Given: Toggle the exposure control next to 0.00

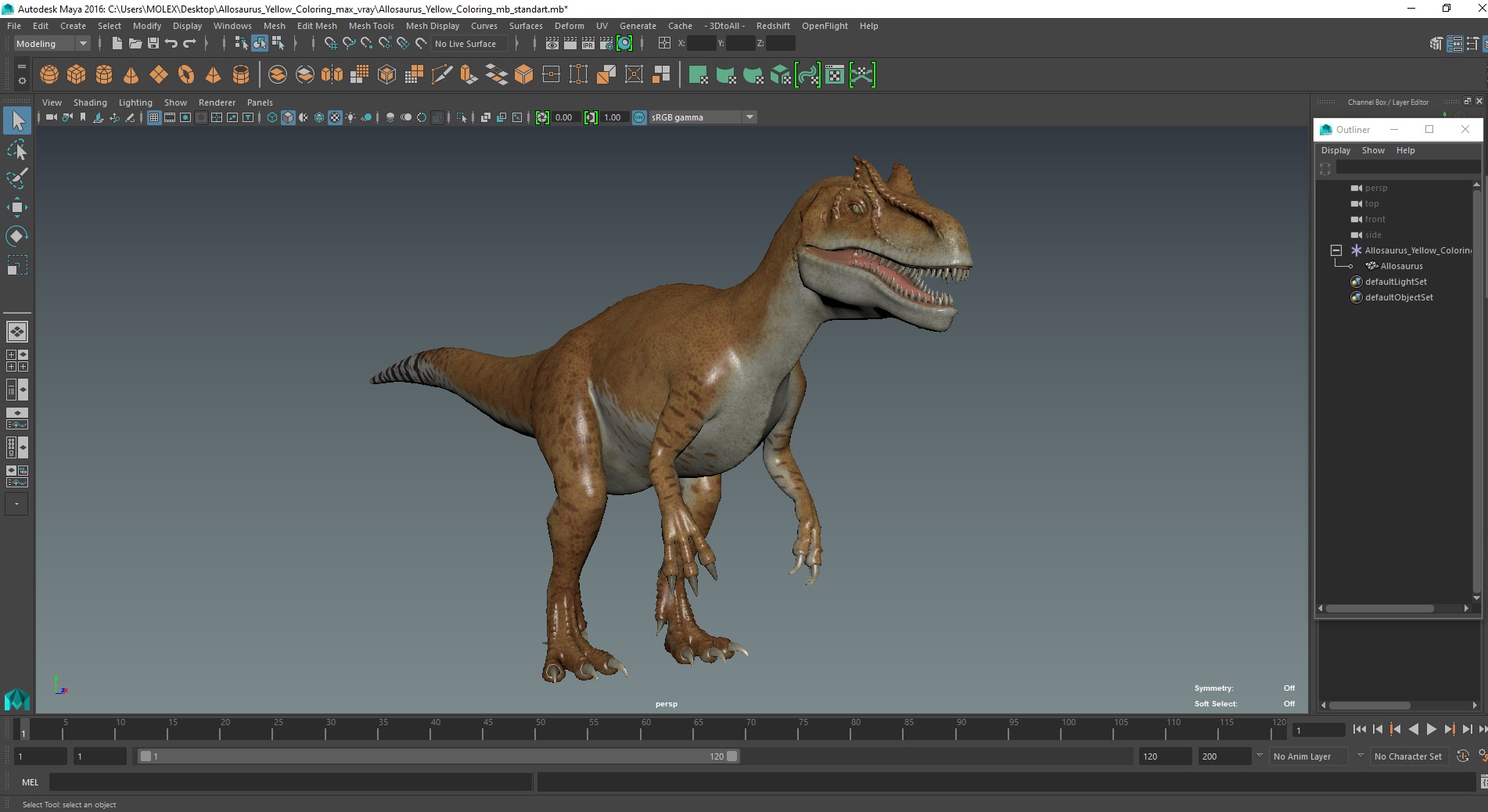Looking at the screenshot, I should tap(542, 117).
